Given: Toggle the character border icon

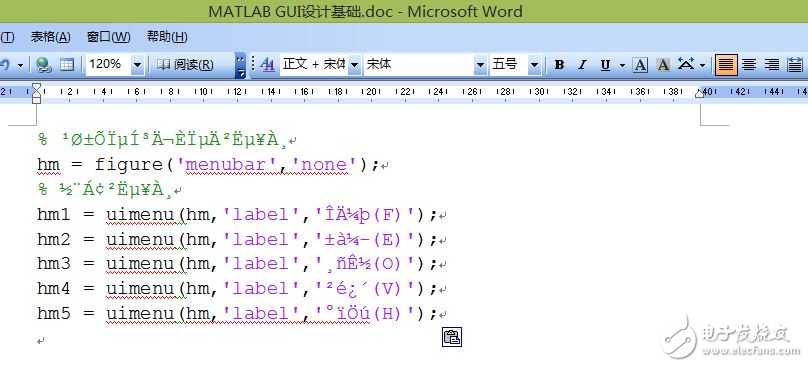Looking at the screenshot, I should (640, 65).
